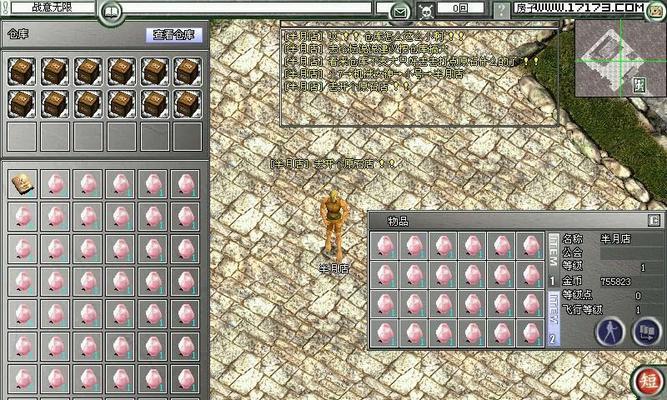
Task: Switch to the ITEM 1 tab
Action: [x=553, y=260]
